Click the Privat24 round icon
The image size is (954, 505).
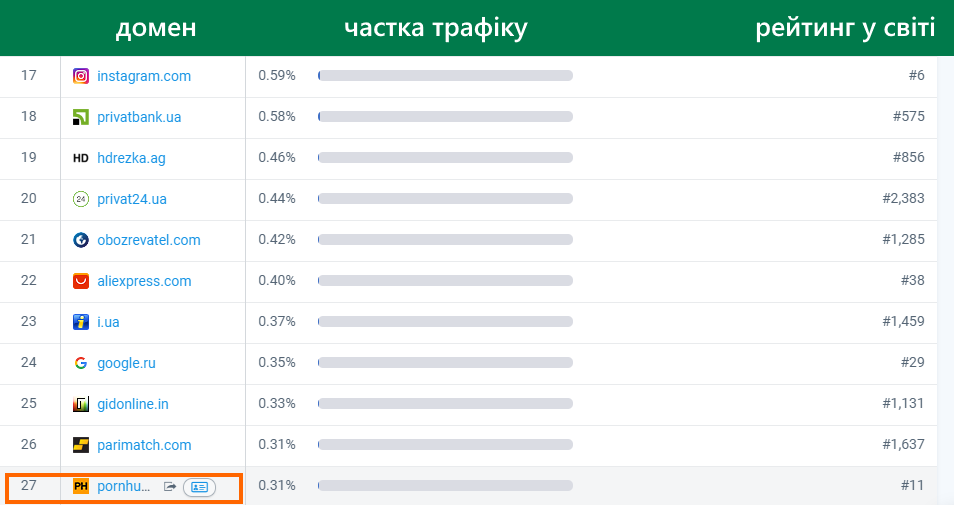[81, 199]
